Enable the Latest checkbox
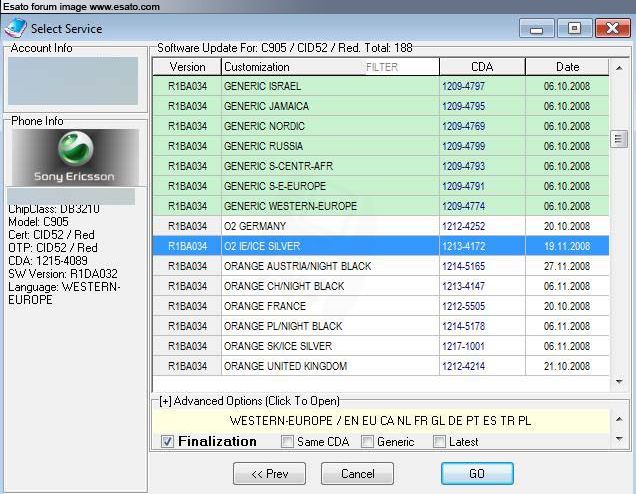 coord(439,441)
